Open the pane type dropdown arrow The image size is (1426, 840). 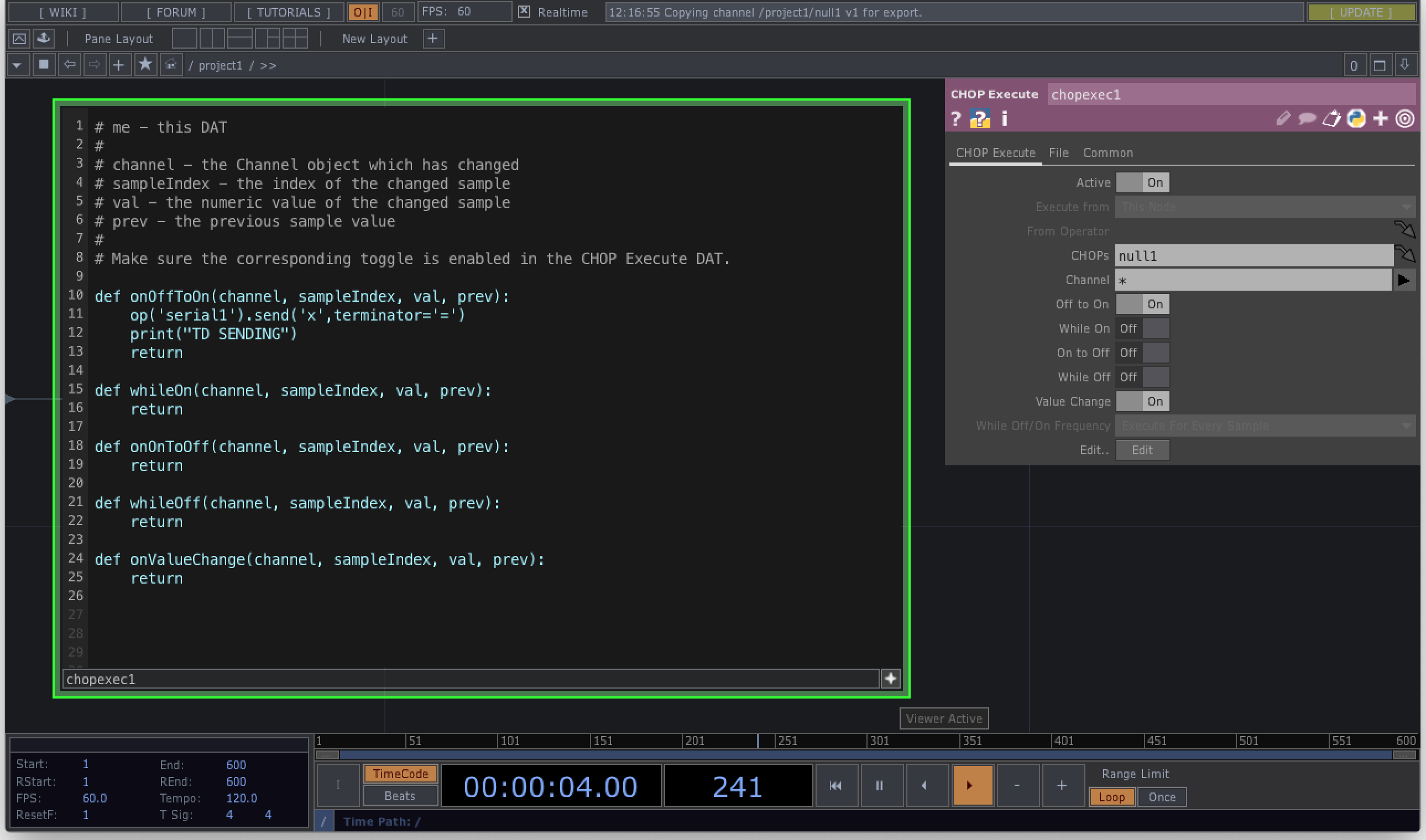coord(18,65)
